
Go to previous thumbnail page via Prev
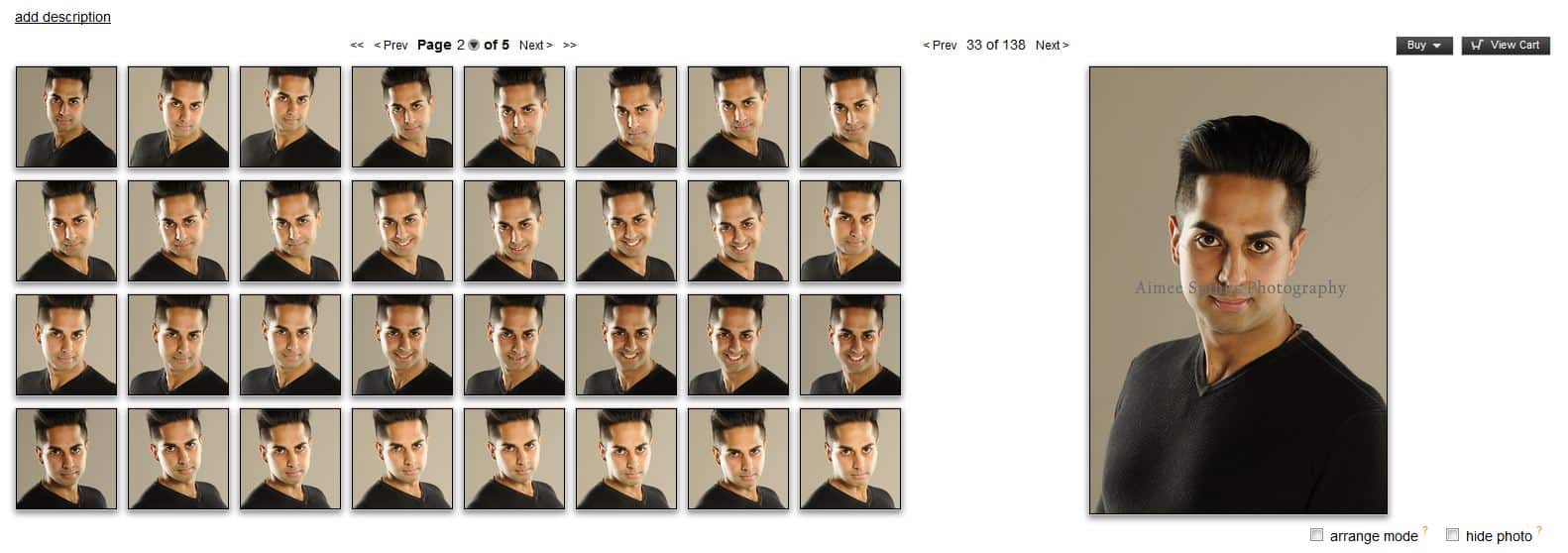[391, 46]
